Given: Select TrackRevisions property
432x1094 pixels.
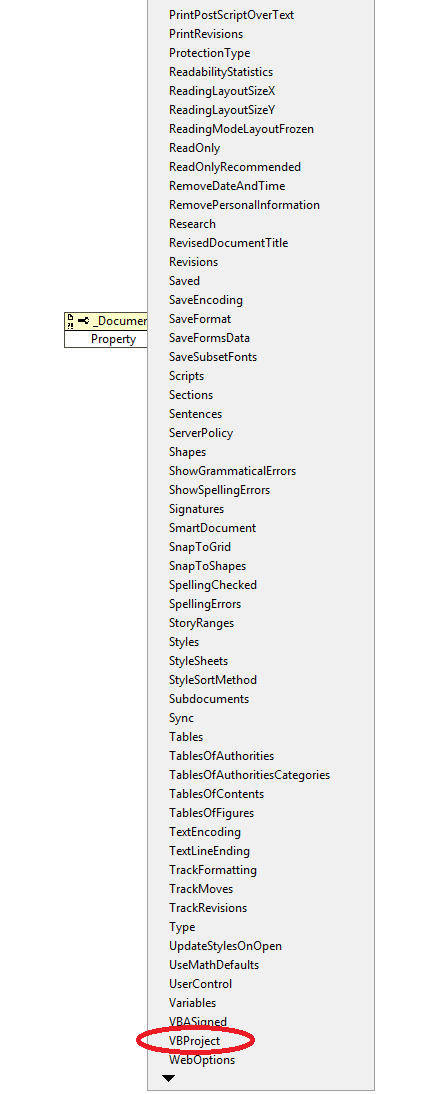Looking at the screenshot, I should (x=208, y=908).
